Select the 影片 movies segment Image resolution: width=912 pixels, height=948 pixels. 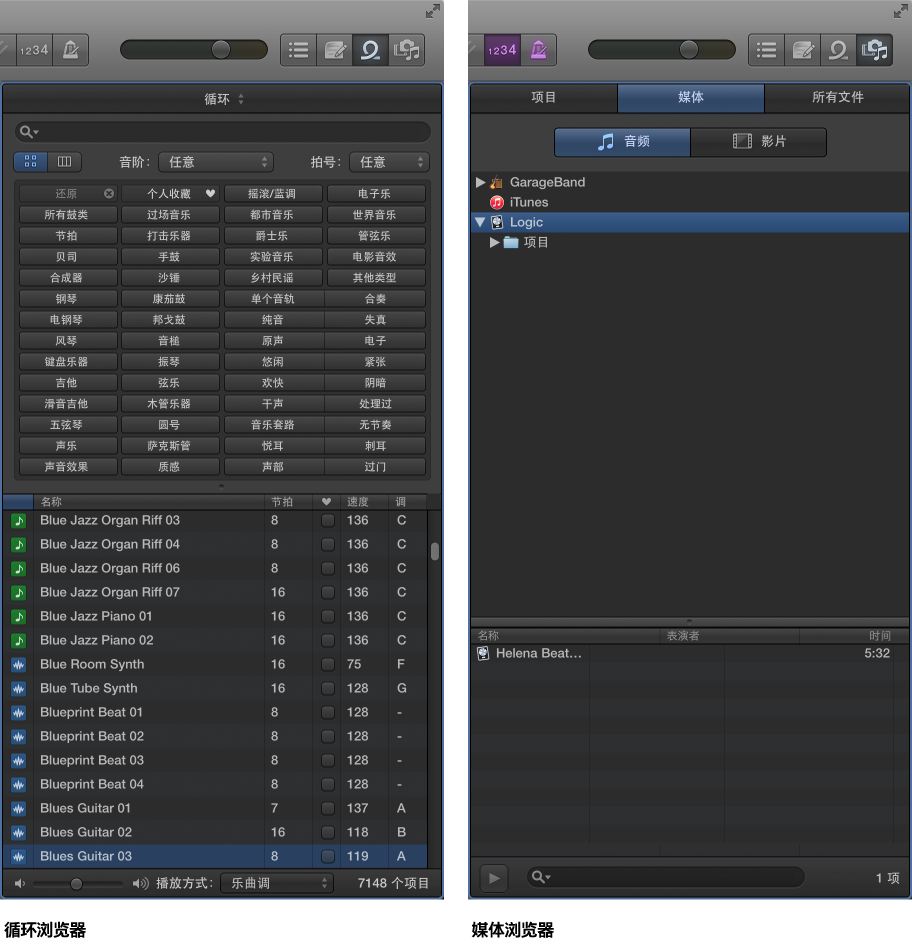coord(758,142)
